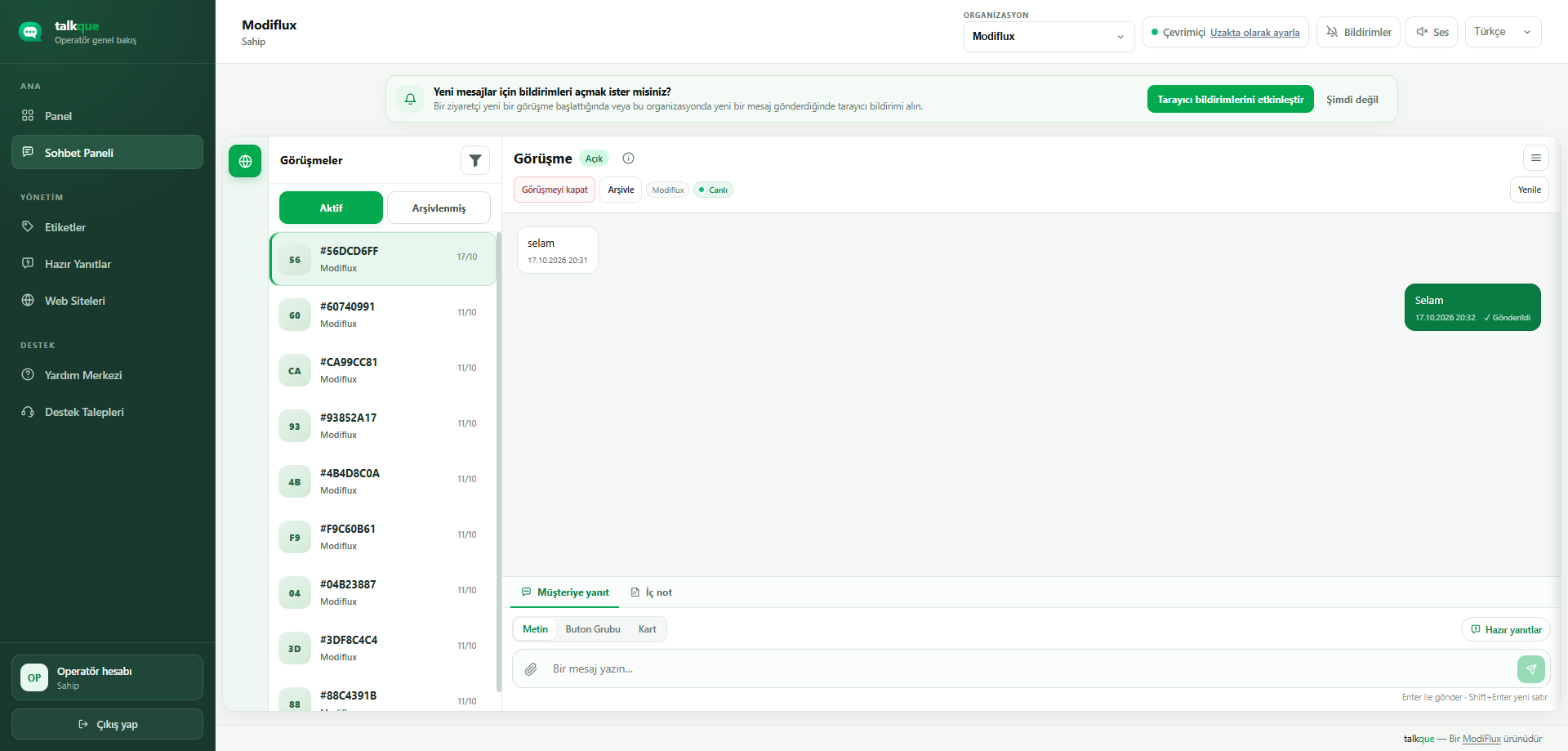Click the Yenile refresh button
Viewport: 1568px width, 751px height.
[x=1529, y=190]
